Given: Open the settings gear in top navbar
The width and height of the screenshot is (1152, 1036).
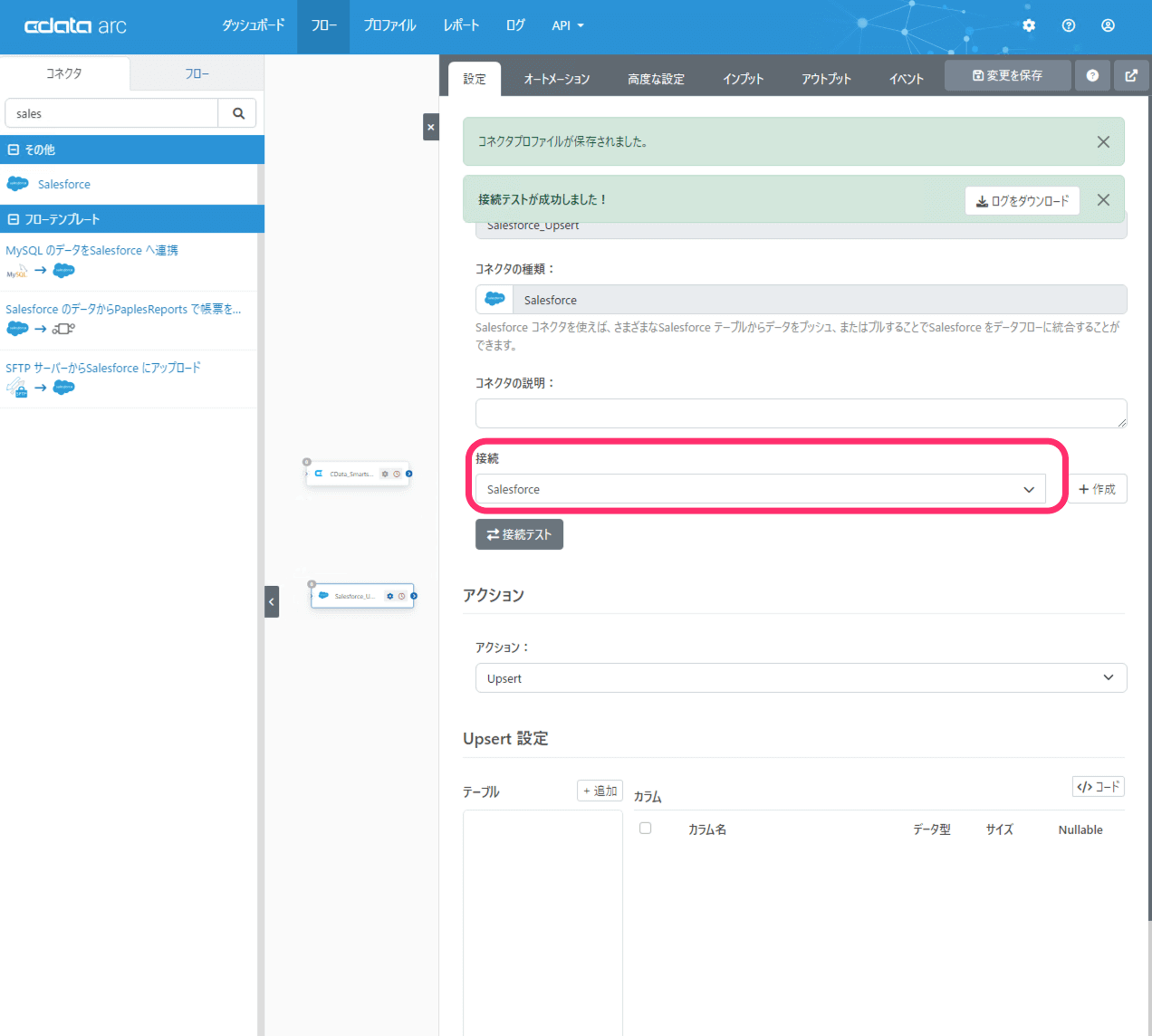Looking at the screenshot, I should pyautogui.click(x=1029, y=25).
